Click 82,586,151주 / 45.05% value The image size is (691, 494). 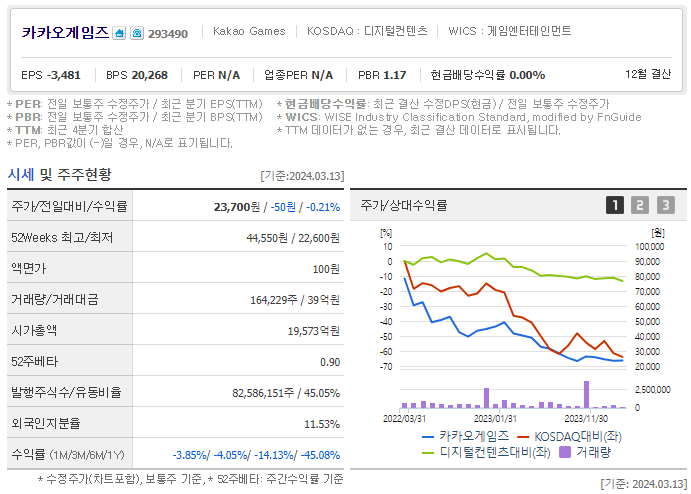point(286,393)
